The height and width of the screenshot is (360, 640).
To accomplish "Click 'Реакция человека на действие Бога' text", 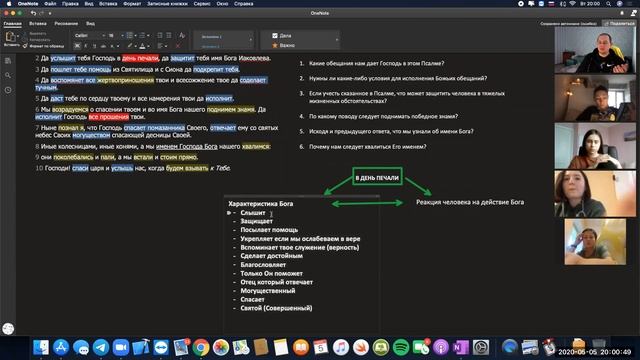I will coord(470,202).
